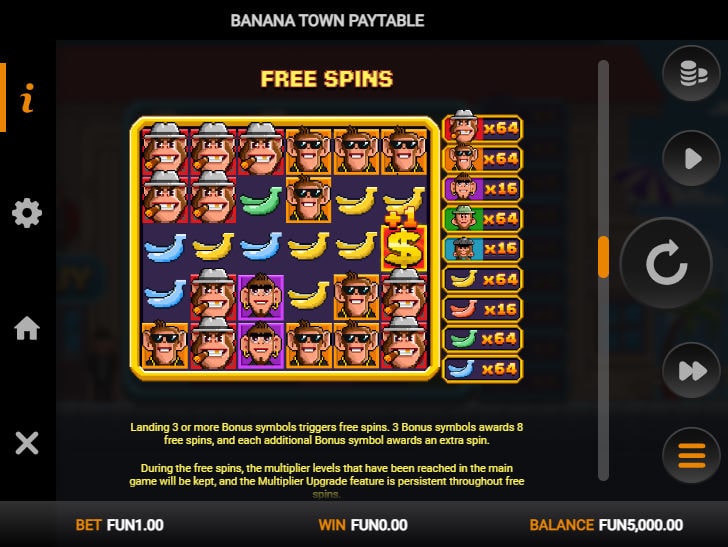Start autoplay with the play button
728x547 pixels.
(x=691, y=159)
